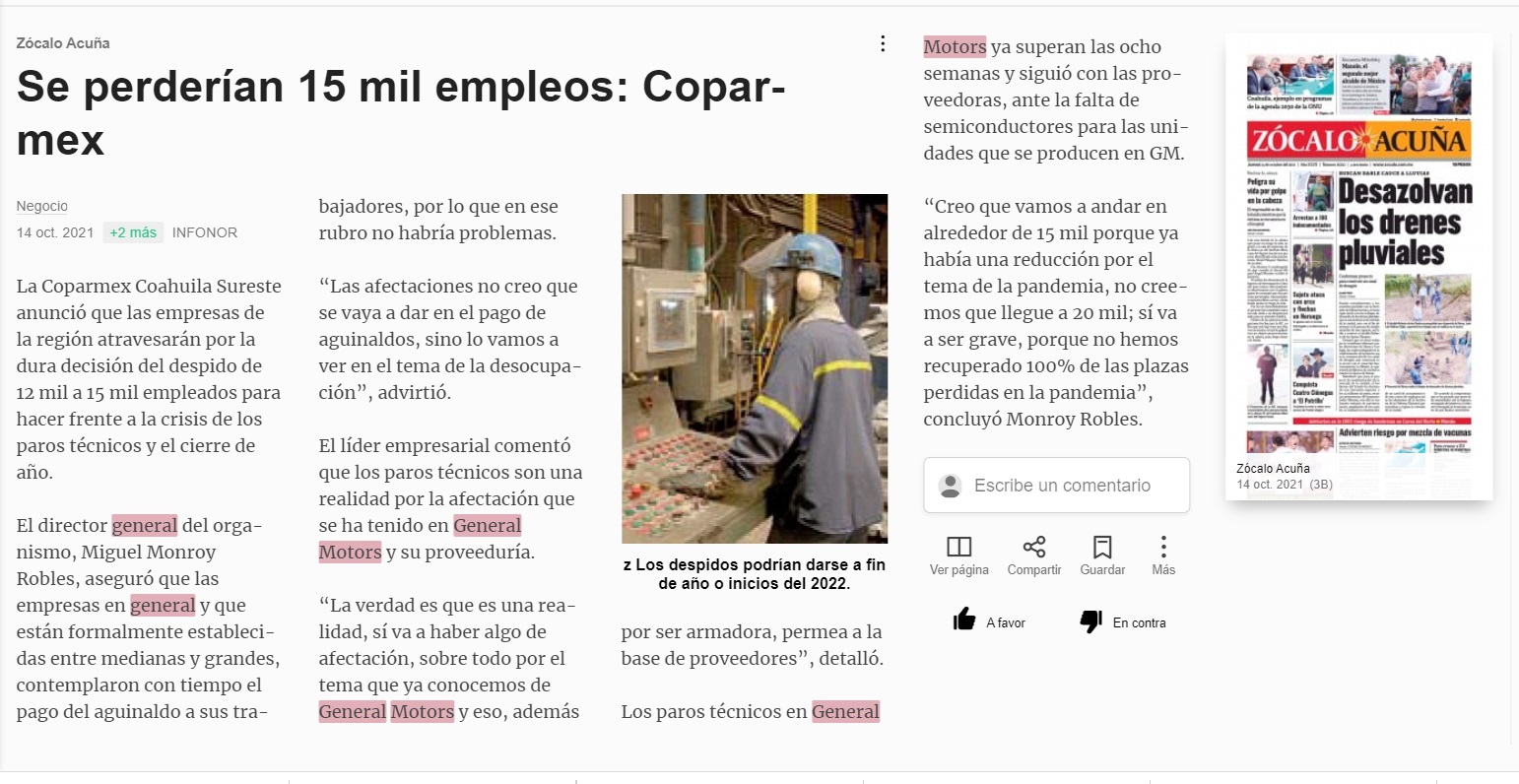Screen dimensions: 1519x784
Task: Click the Negocio section link
Action: tap(42, 206)
